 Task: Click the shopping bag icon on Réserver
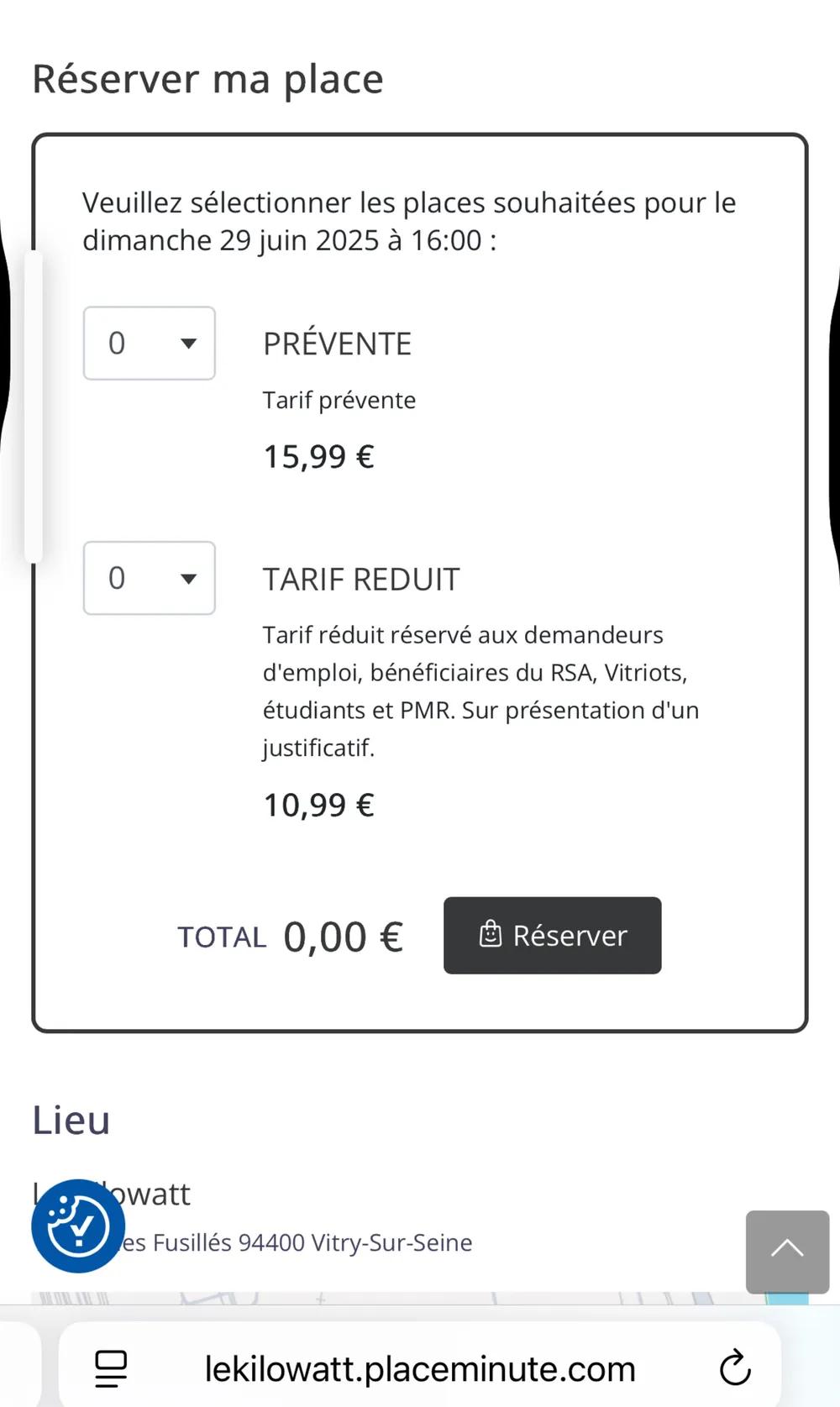[491, 934]
